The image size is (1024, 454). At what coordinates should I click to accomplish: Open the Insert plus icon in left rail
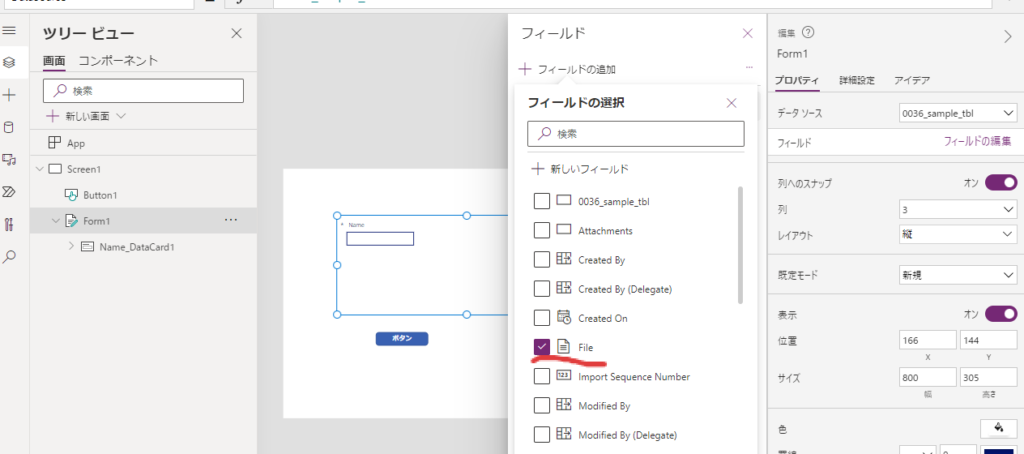[x=9, y=94]
